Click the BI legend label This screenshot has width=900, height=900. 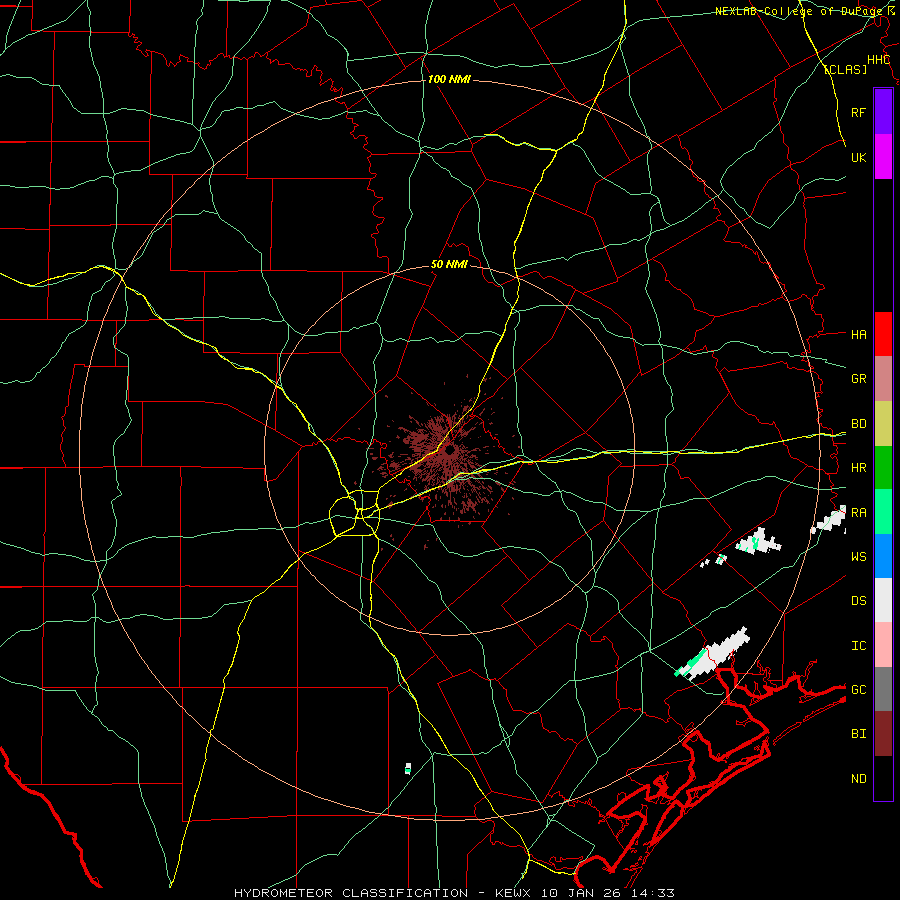(x=858, y=734)
